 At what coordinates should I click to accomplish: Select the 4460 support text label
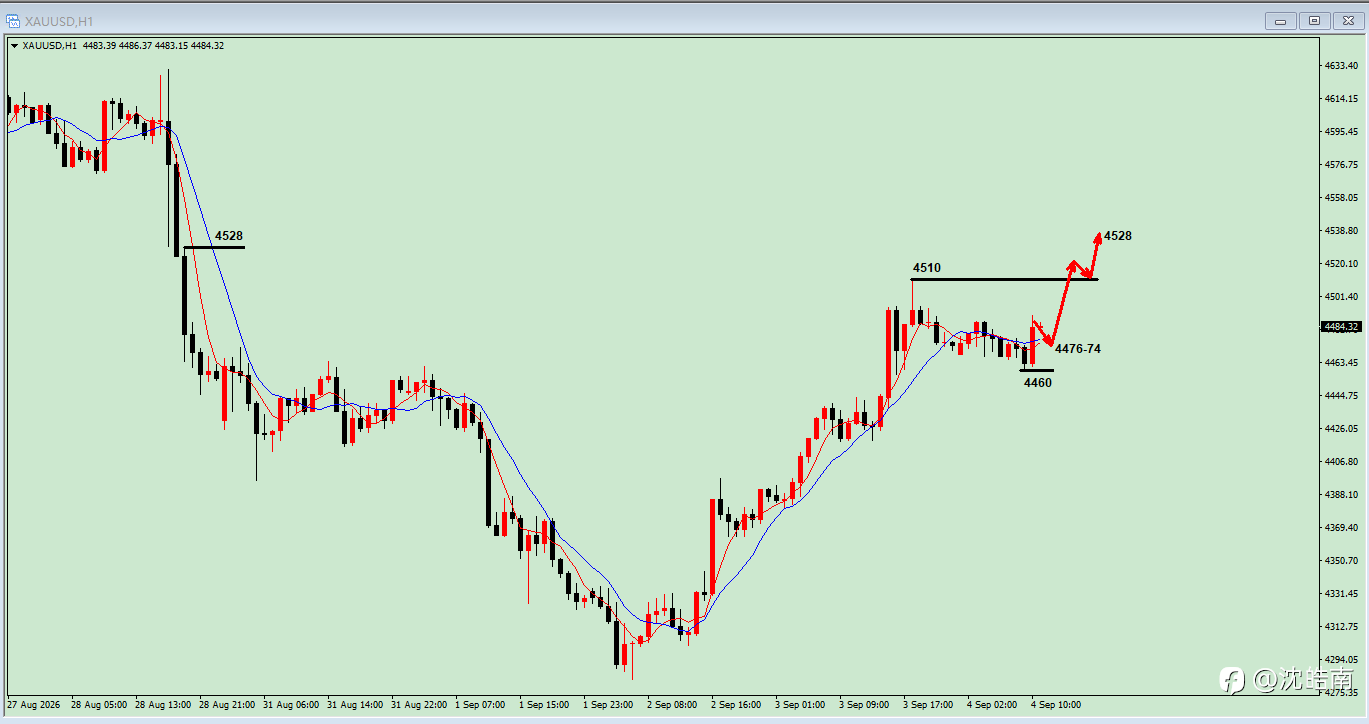1038,382
